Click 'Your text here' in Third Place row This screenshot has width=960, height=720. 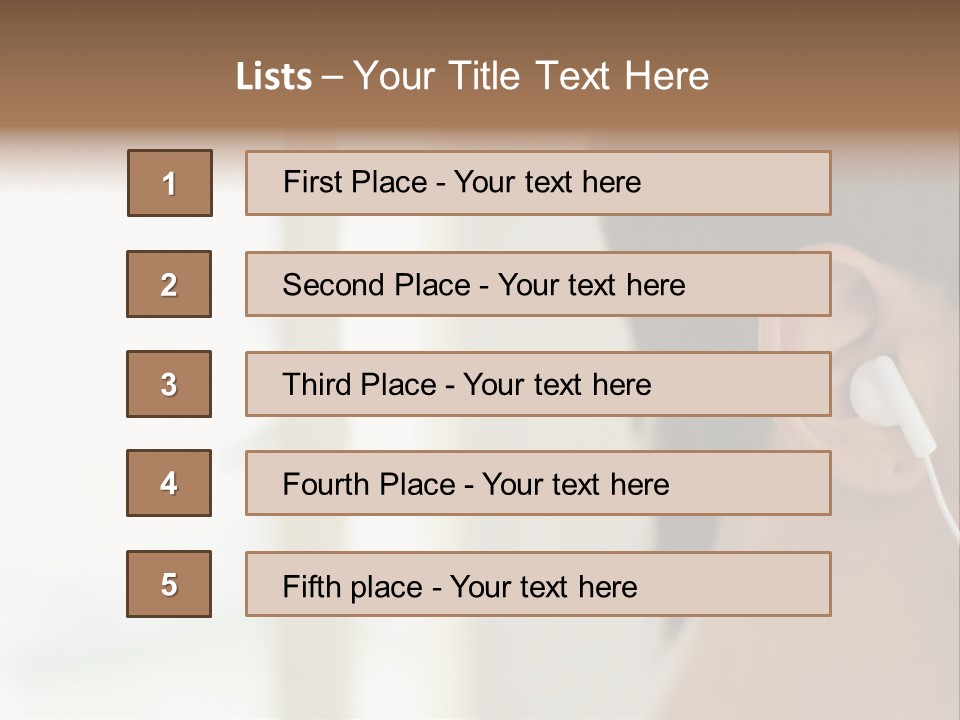click(x=558, y=385)
